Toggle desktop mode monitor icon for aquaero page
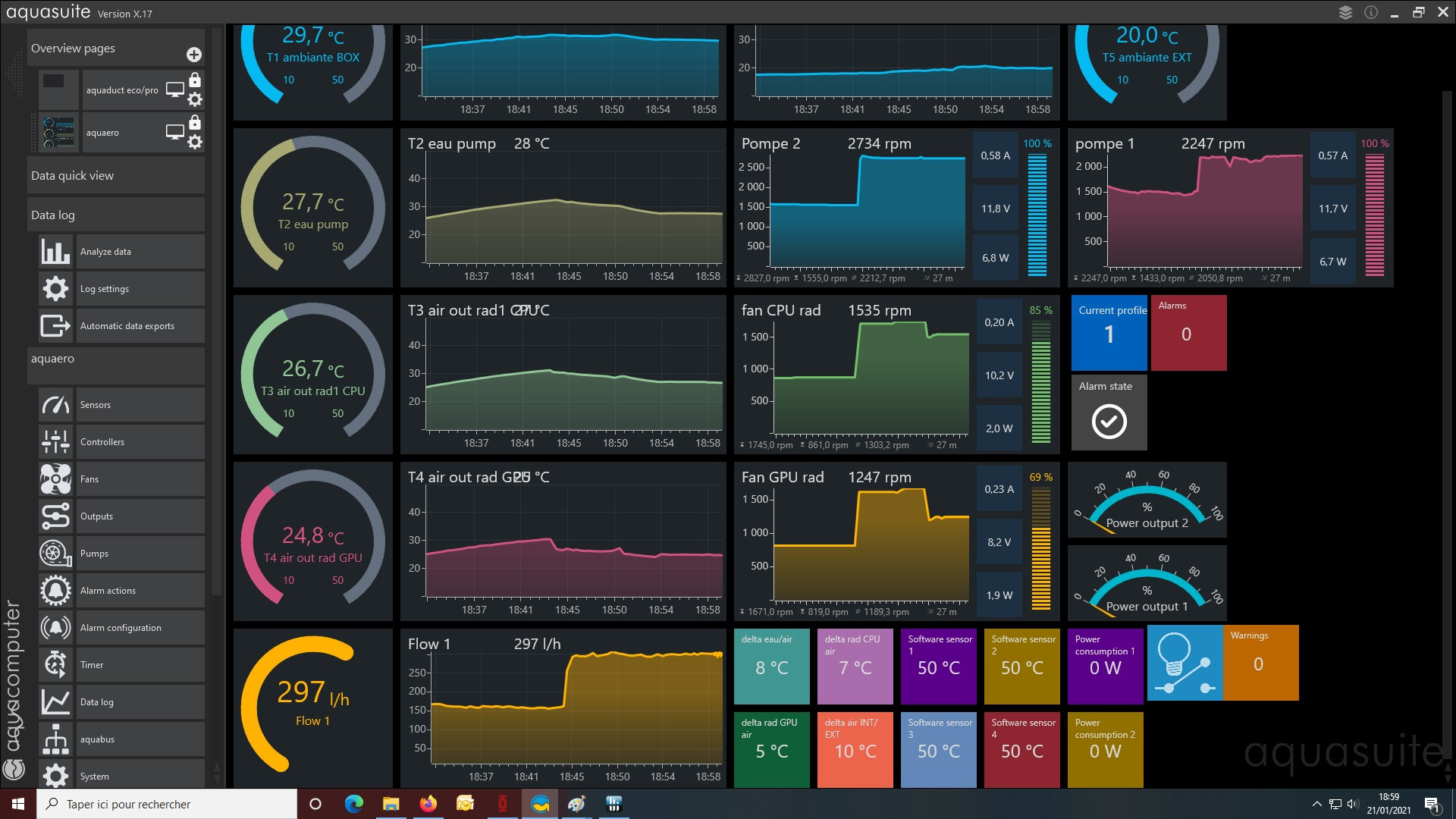Viewport: 1456px width, 819px height. pos(175,132)
